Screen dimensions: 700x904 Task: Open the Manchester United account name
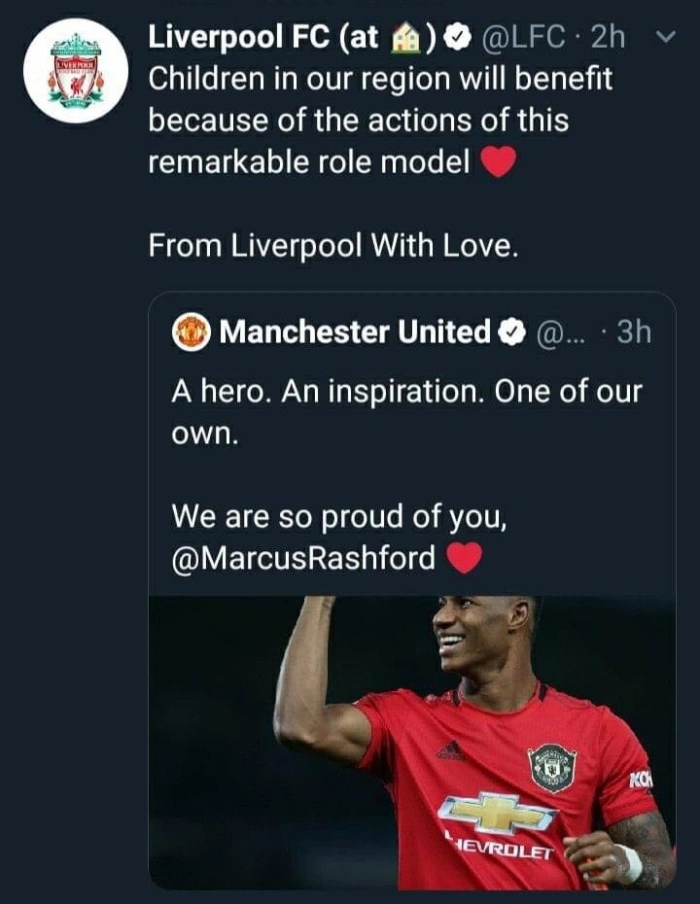(355, 332)
